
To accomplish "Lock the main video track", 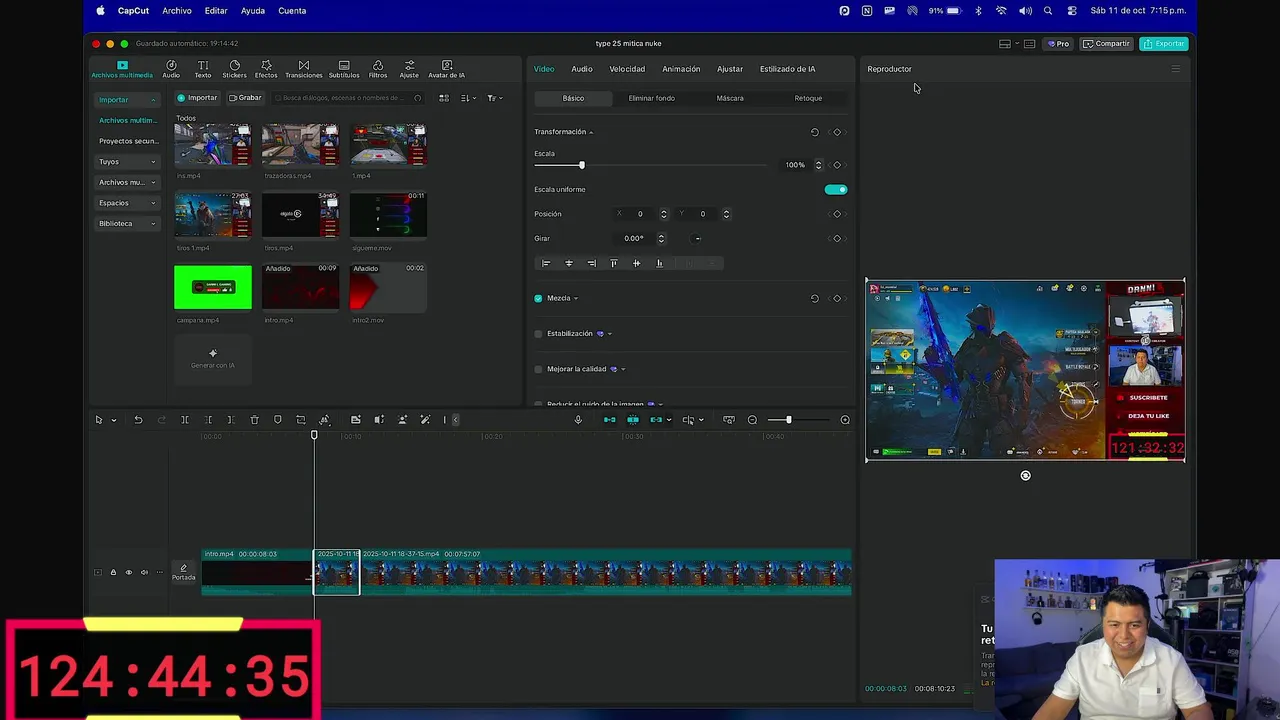I will coord(113,572).
